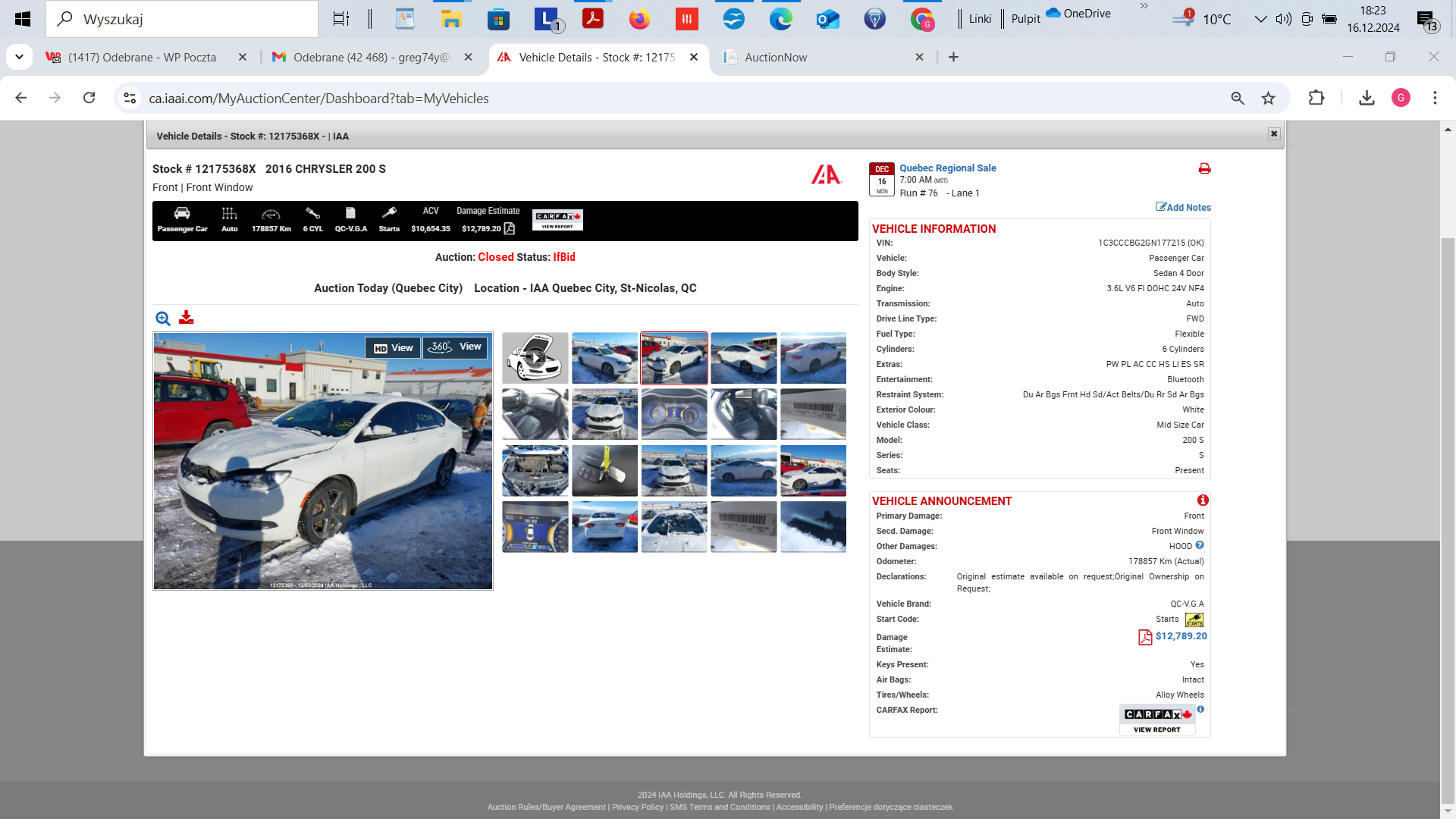Open browser zoom magnifier in address bar
Viewport: 1456px width, 819px height.
click(x=1238, y=98)
